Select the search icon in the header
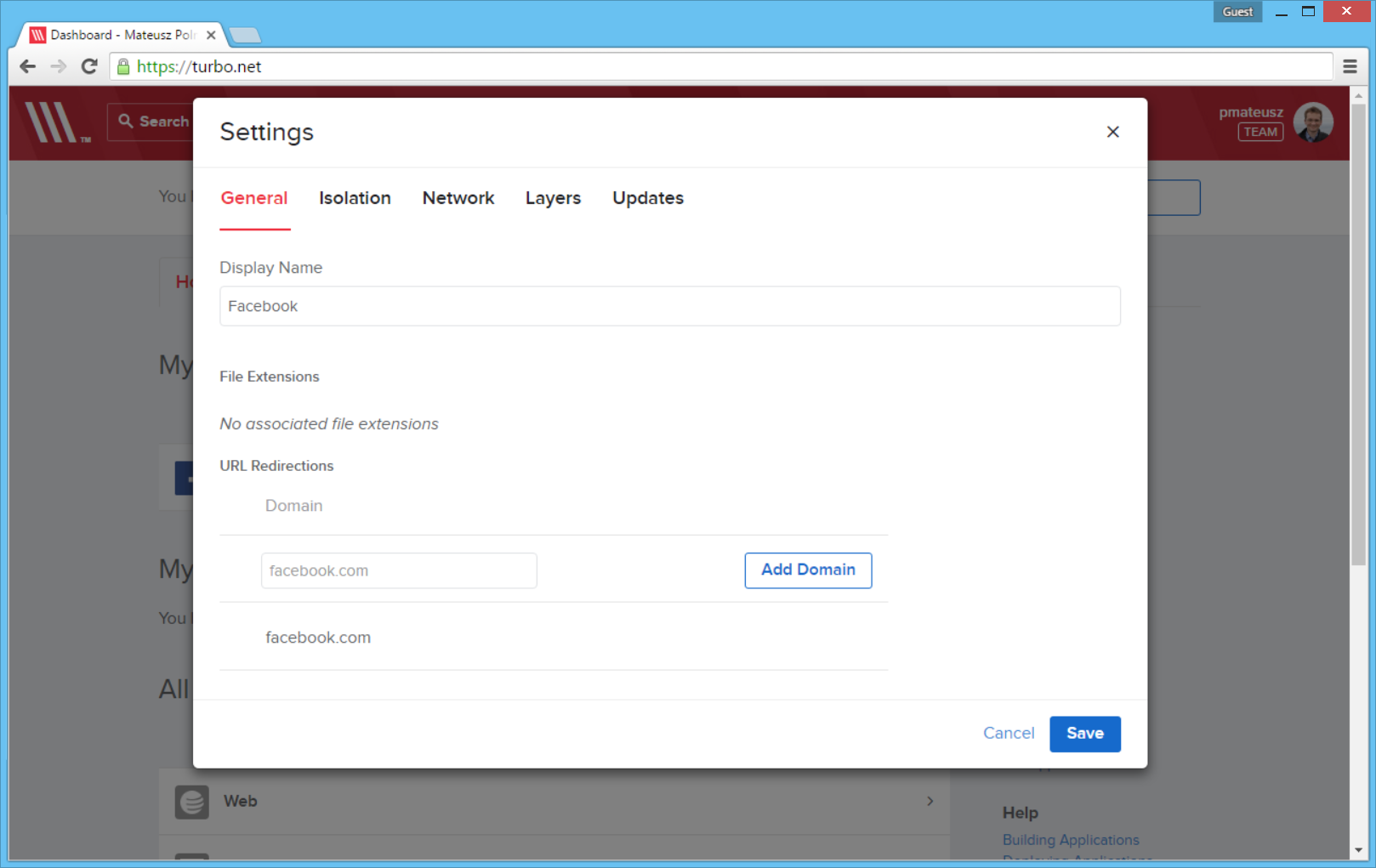The height and width of the screenshot is (868, 1376). [125, 121]
